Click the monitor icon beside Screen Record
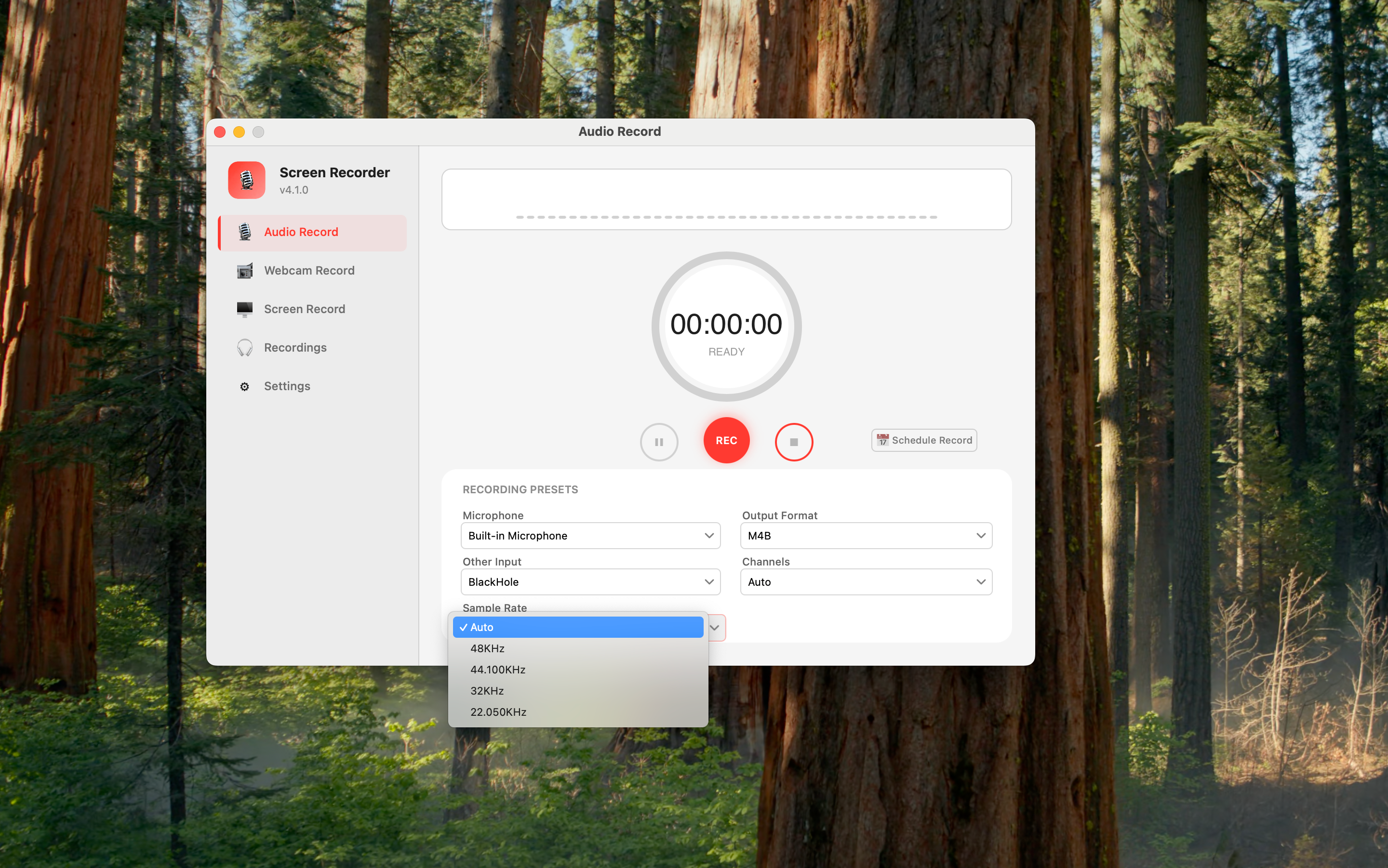 [x=245, y=309]
